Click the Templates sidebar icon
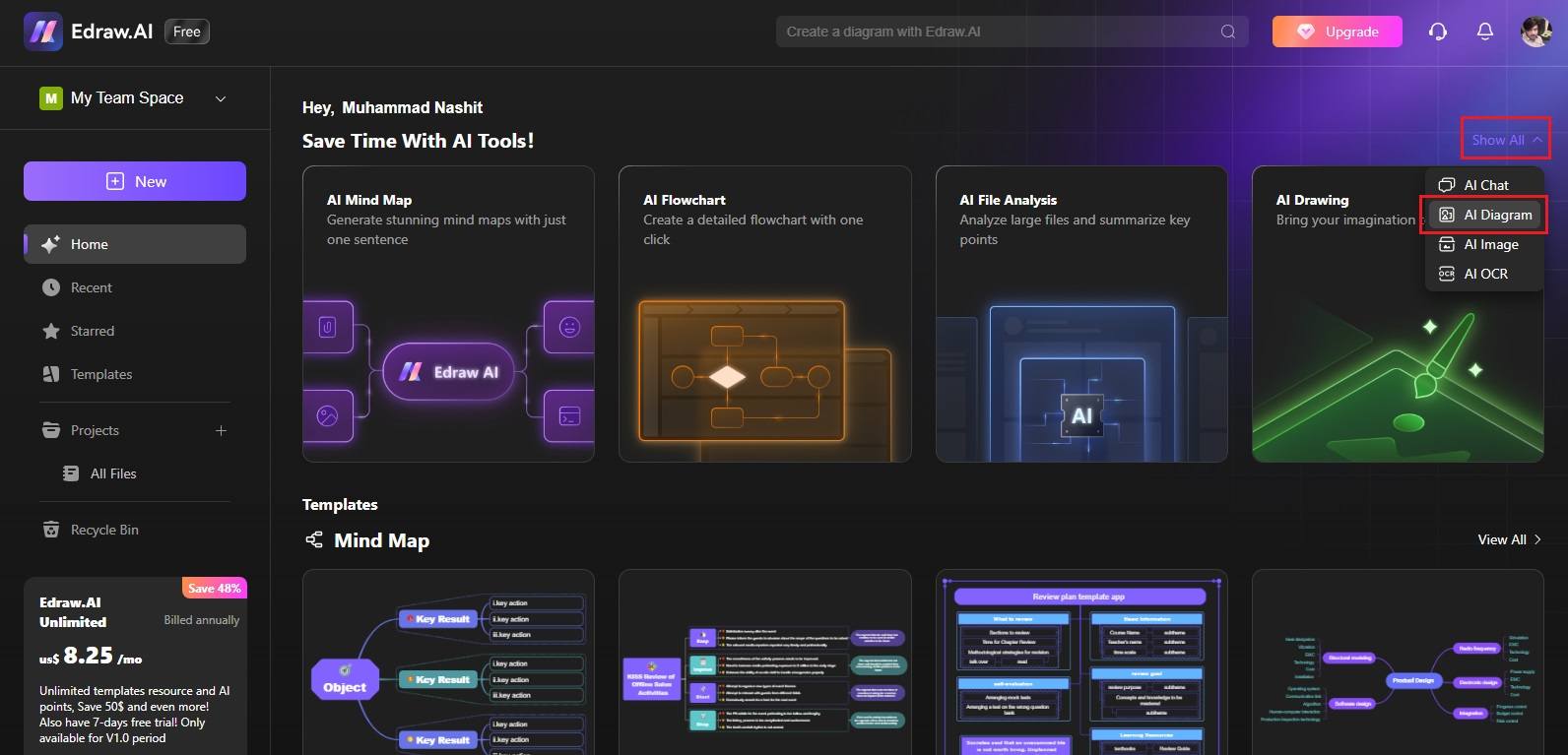1568x755 pixels. click(51, 374)
